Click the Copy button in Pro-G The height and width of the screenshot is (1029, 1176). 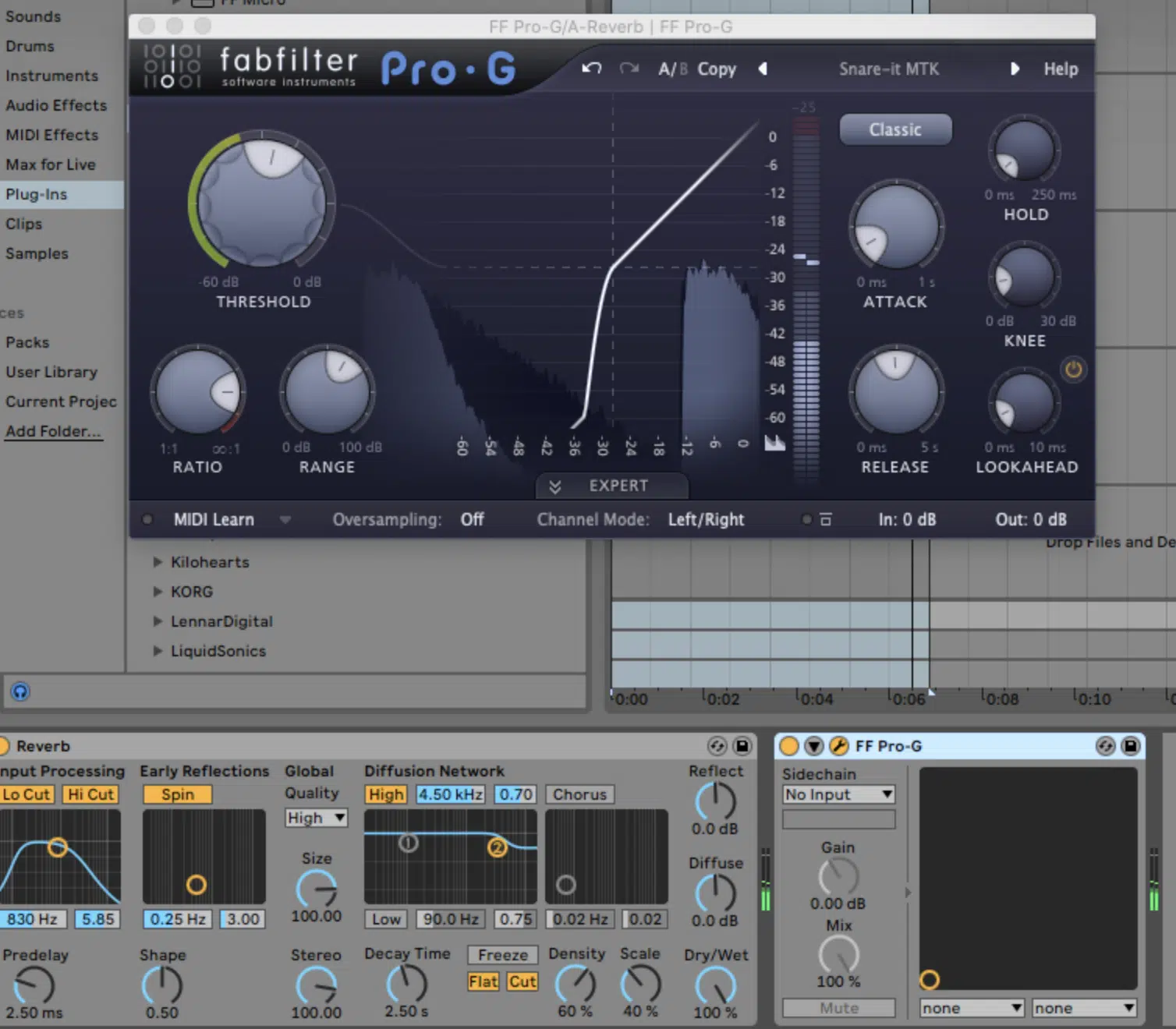coord(717,69)
